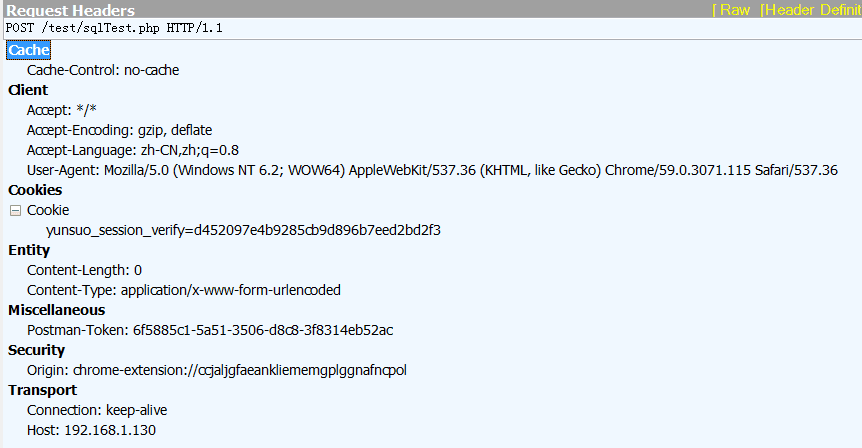
Task: Select the Connection: keep-alive header
Action: click(x=97, y=411)
